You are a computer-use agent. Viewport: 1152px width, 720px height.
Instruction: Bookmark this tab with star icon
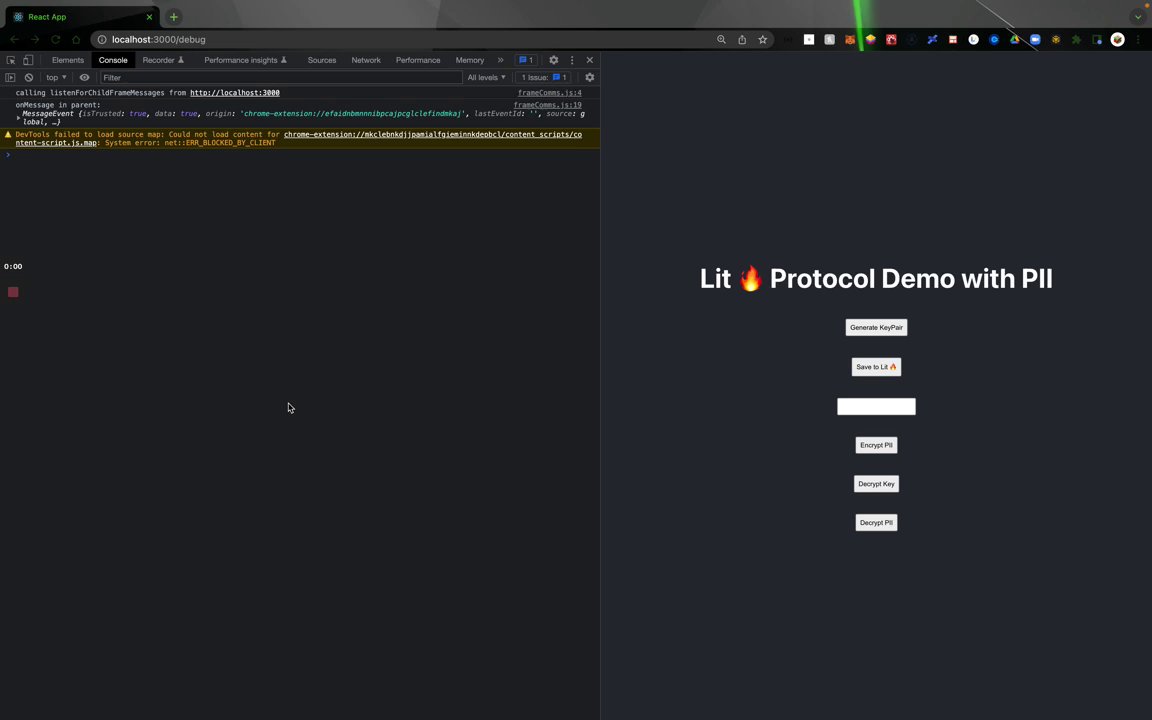click(763, 40)
